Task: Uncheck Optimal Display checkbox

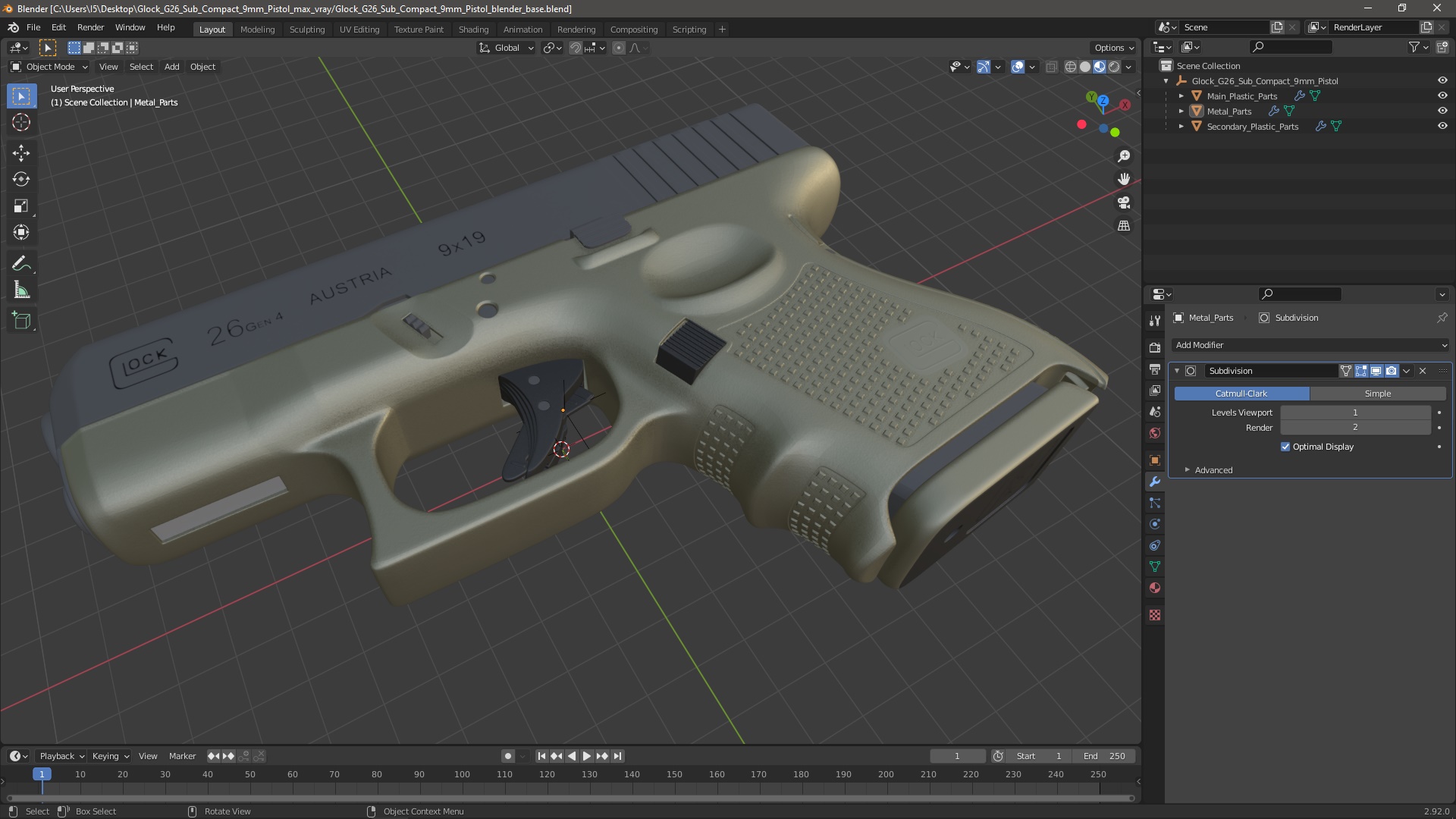Action: 1285,447
